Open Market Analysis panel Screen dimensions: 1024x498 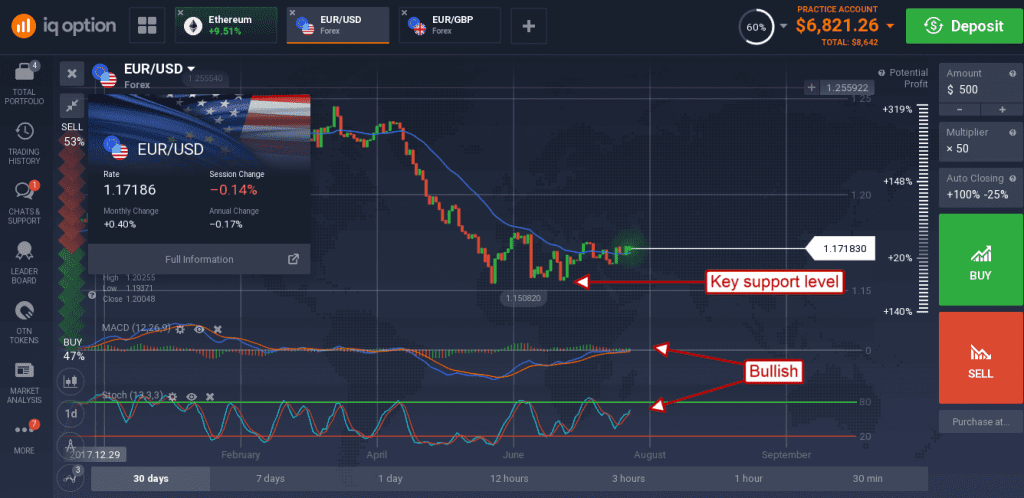24,382
